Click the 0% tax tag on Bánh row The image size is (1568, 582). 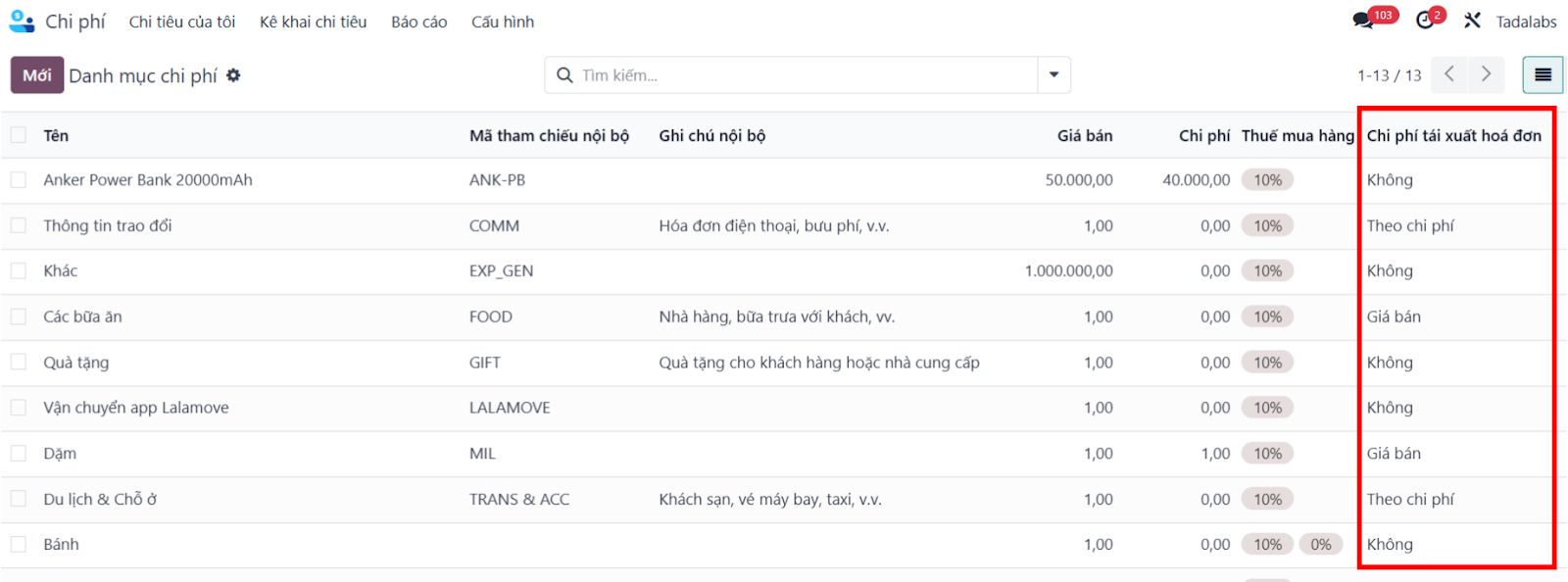tap(1321, 544)
